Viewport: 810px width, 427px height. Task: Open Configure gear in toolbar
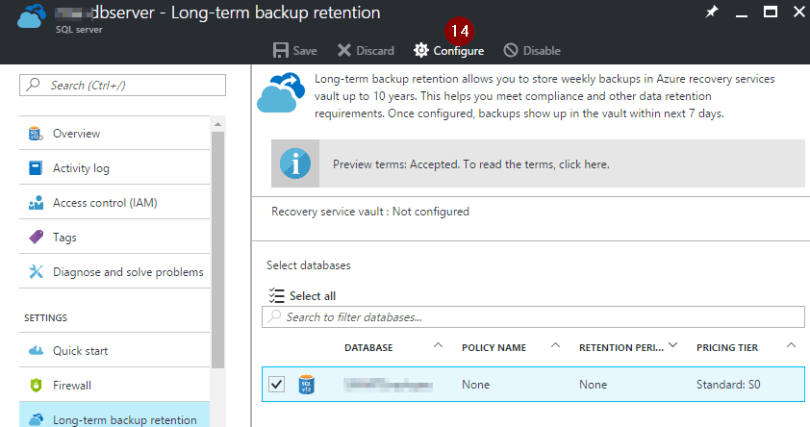[421, 50]
